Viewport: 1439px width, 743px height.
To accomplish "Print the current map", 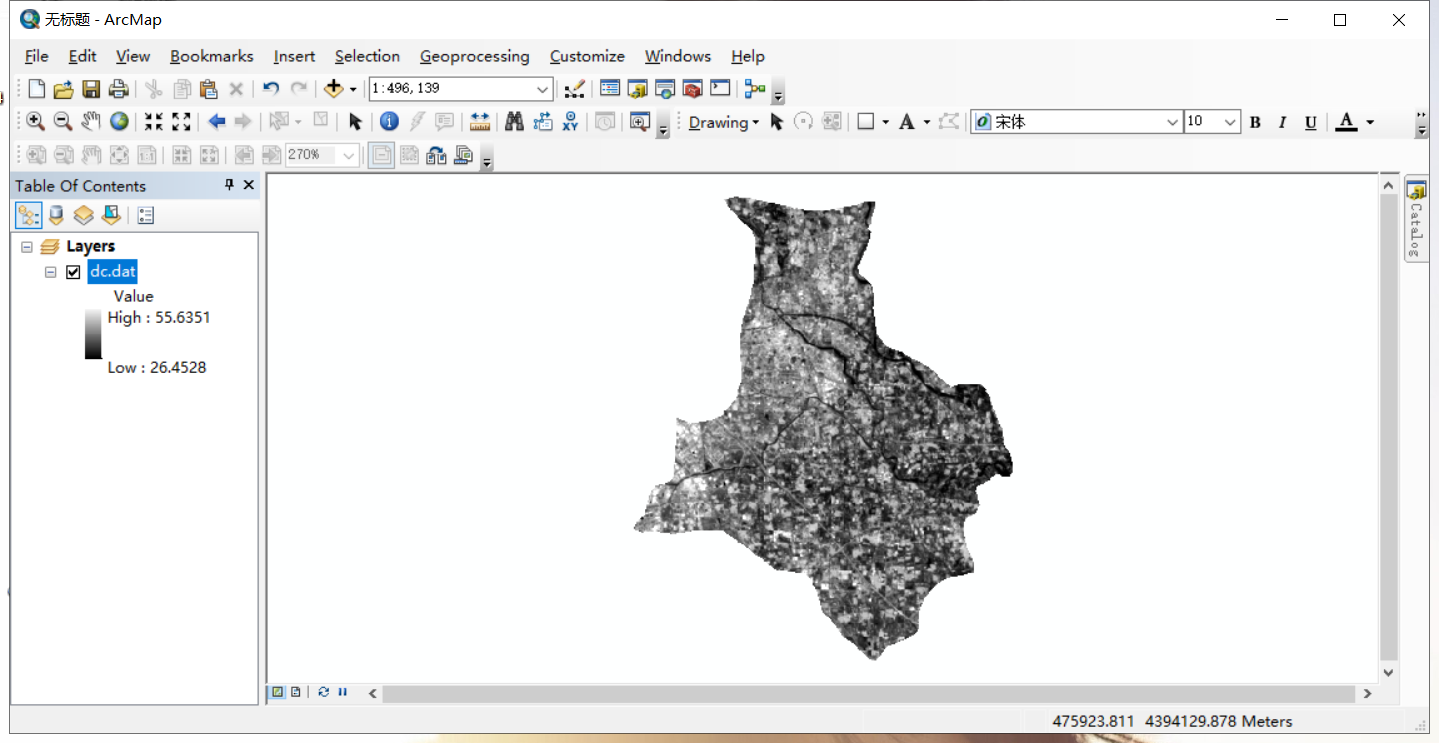I will coord(118,89).
